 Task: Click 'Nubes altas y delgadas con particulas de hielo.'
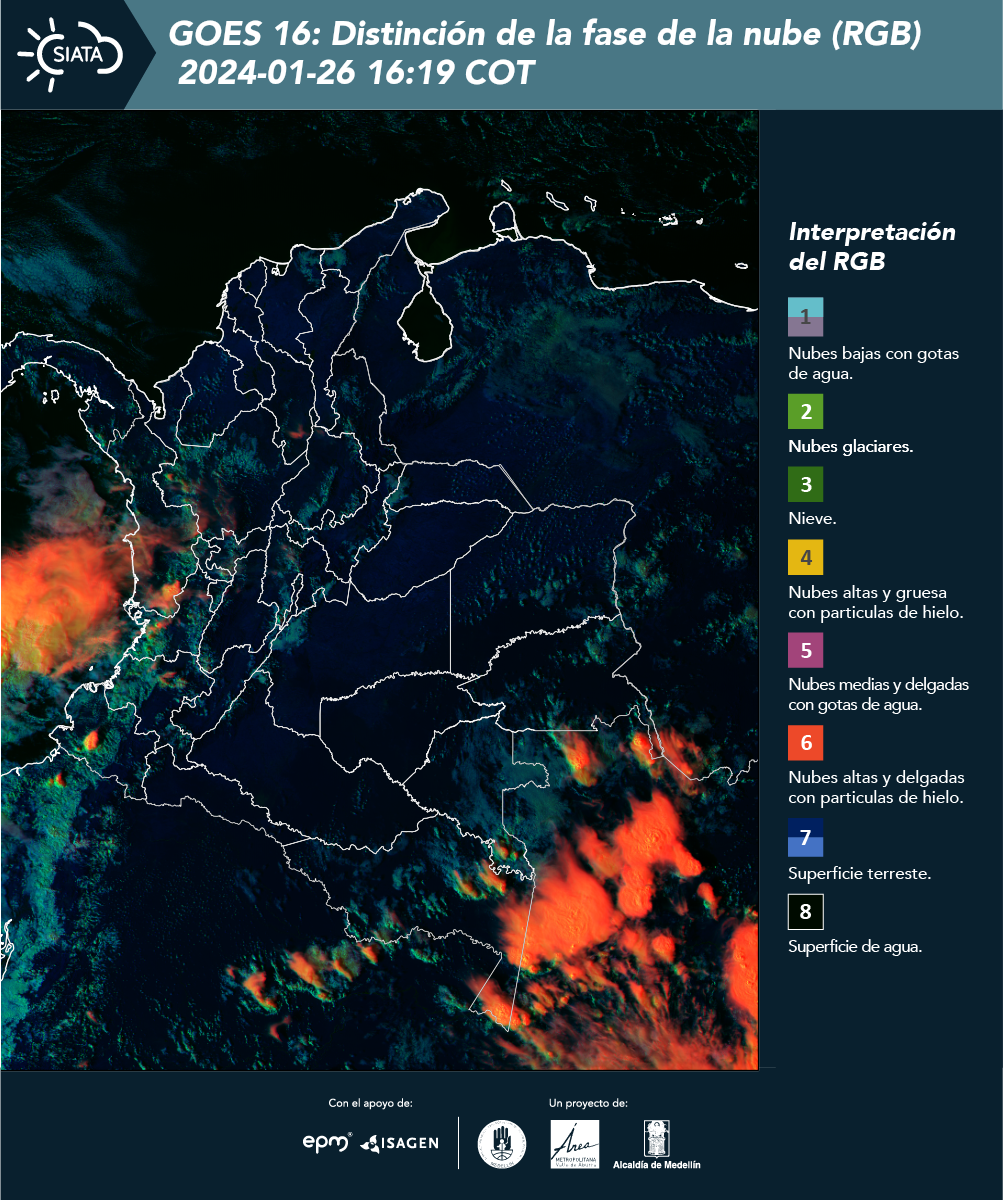(876, 788)
